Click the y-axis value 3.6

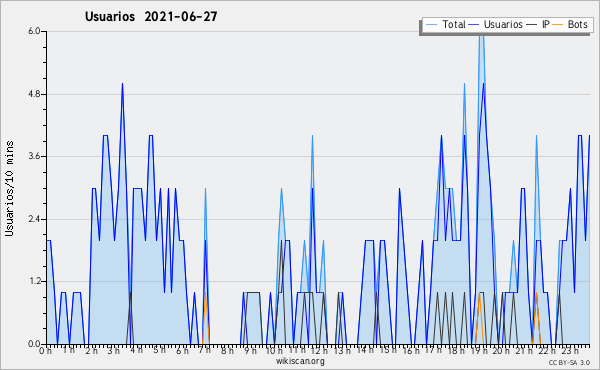click(x=34, y=156)
